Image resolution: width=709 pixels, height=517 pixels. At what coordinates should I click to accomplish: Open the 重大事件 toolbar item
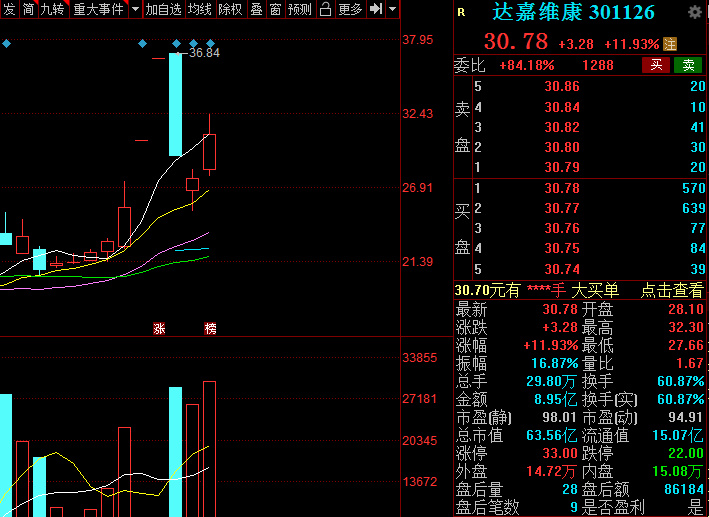point(99,9)
